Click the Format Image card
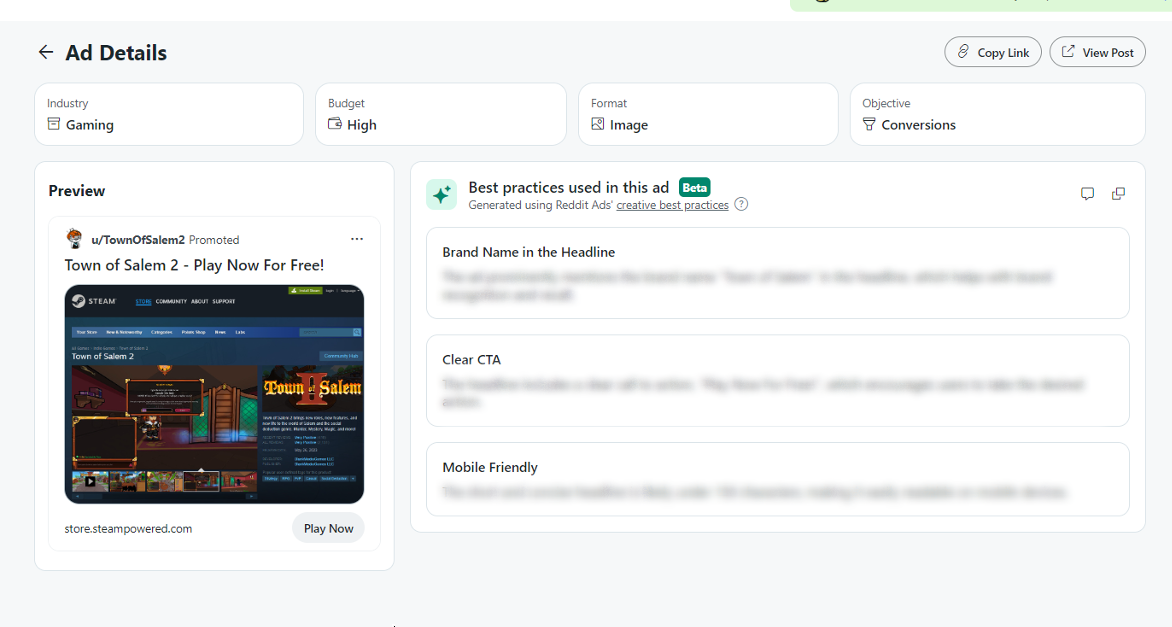The height and width of the screenshot is (627, 1172). tap(708, 114)
